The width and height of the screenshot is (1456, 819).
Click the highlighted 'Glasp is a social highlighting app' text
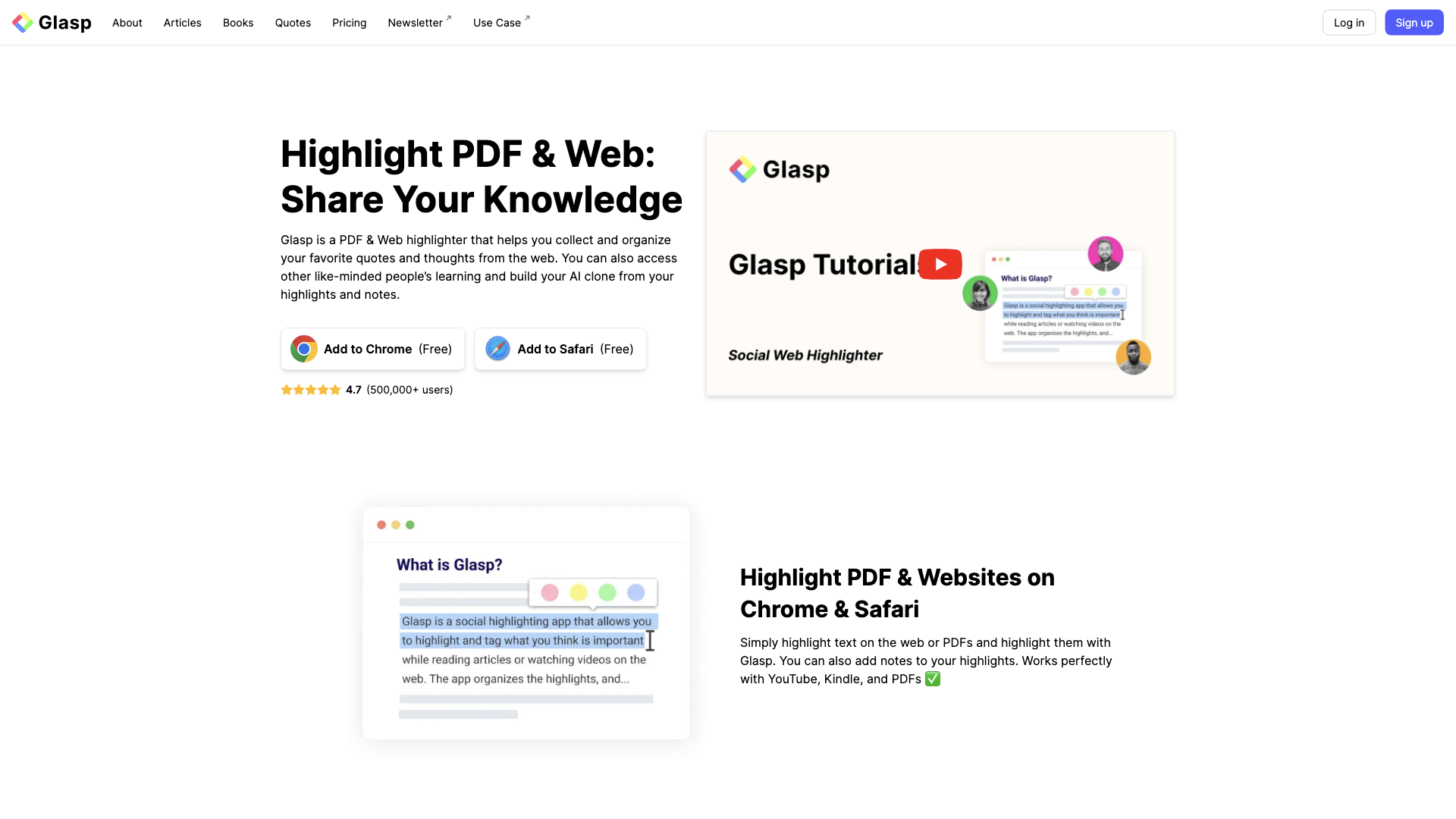[x=527, y=621]
